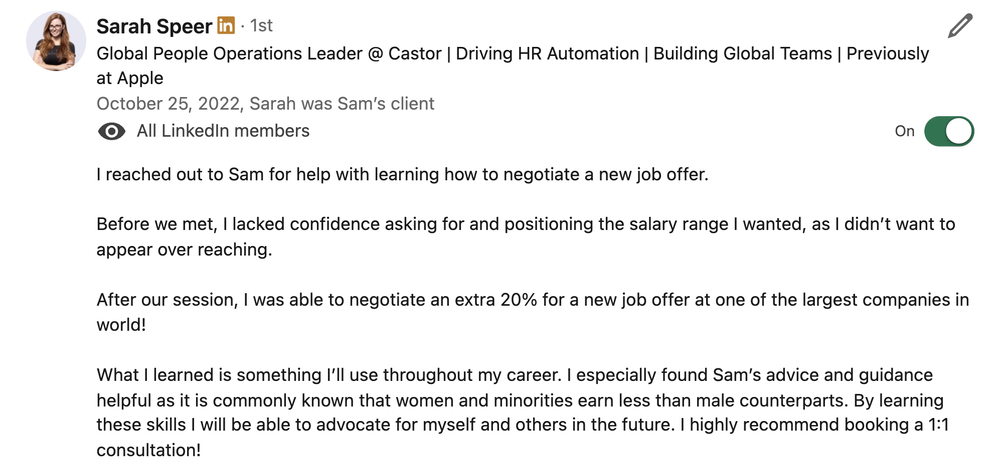Click the LinkedIn badge next to Sarah Speer
Screen dimensions: 1000x472
pos(226,26)
